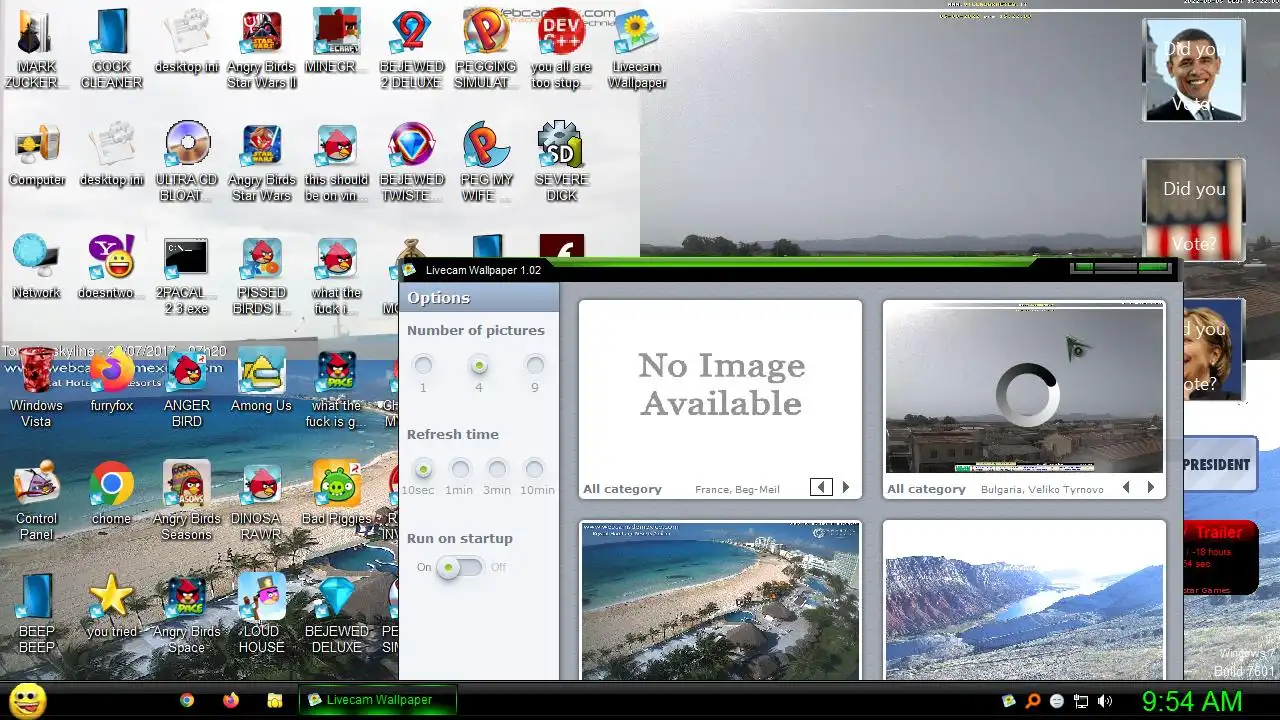
Task: Open All category on the Bulgaria card
Action: [926, 489]
